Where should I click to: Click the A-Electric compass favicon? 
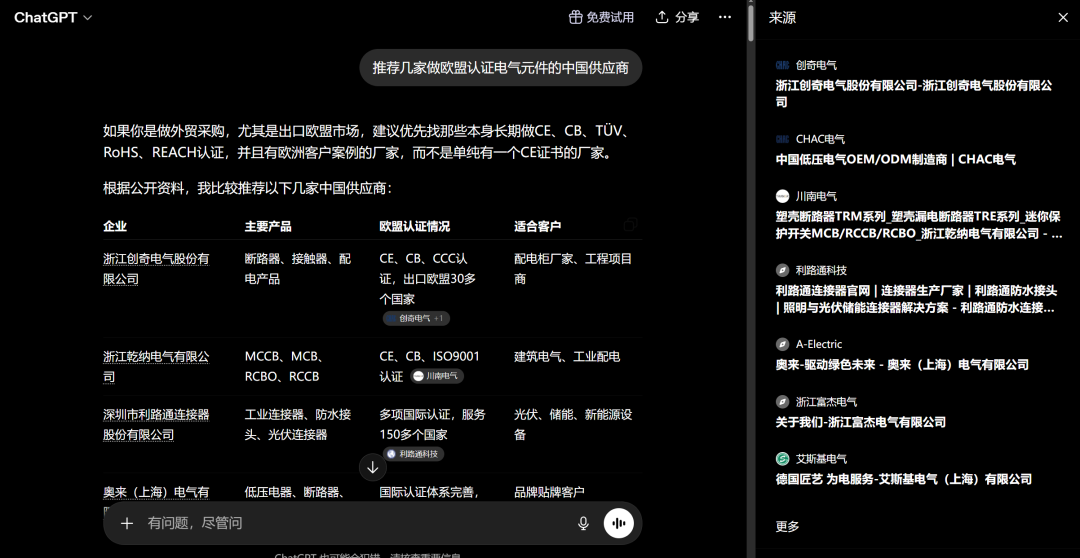tap(782, 344)
